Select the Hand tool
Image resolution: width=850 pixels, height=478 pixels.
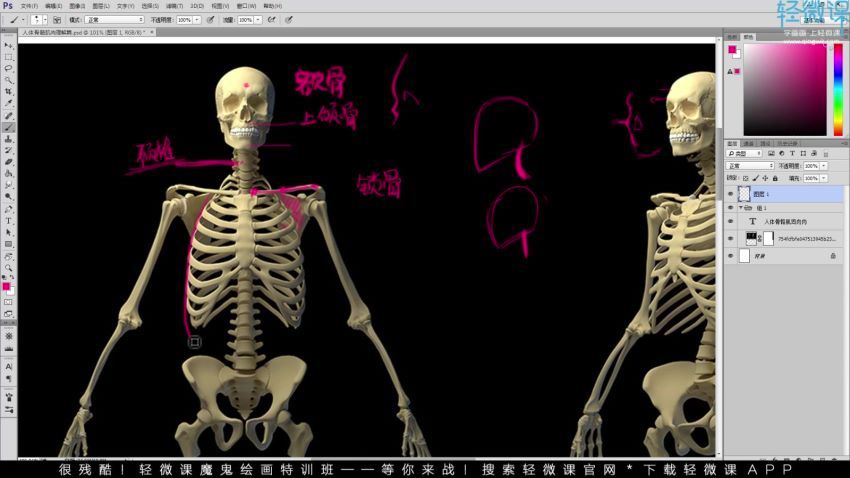[x=8, y=256]
